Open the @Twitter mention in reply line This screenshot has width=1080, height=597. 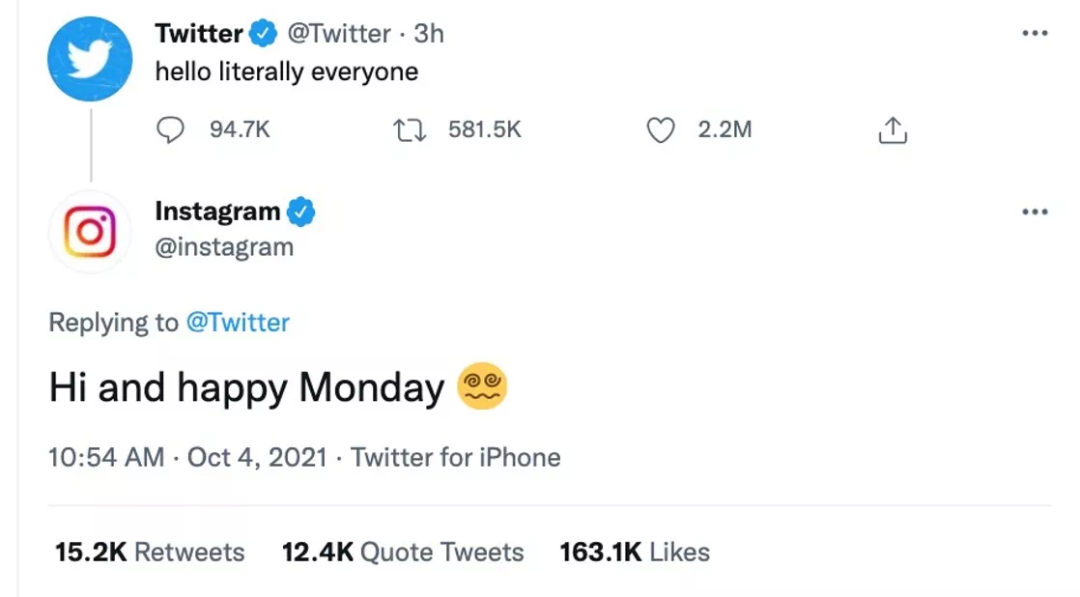coord(238,323)
